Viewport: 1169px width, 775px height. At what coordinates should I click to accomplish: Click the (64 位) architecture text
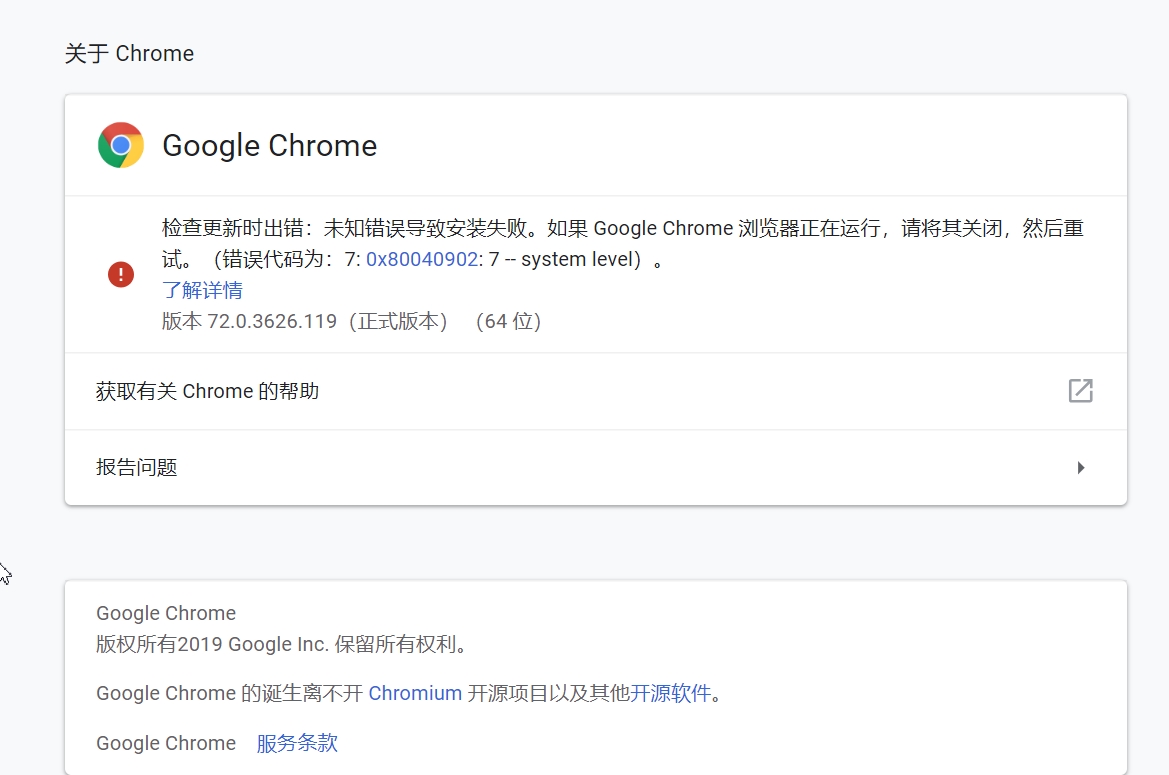click(x=507, y=322)
